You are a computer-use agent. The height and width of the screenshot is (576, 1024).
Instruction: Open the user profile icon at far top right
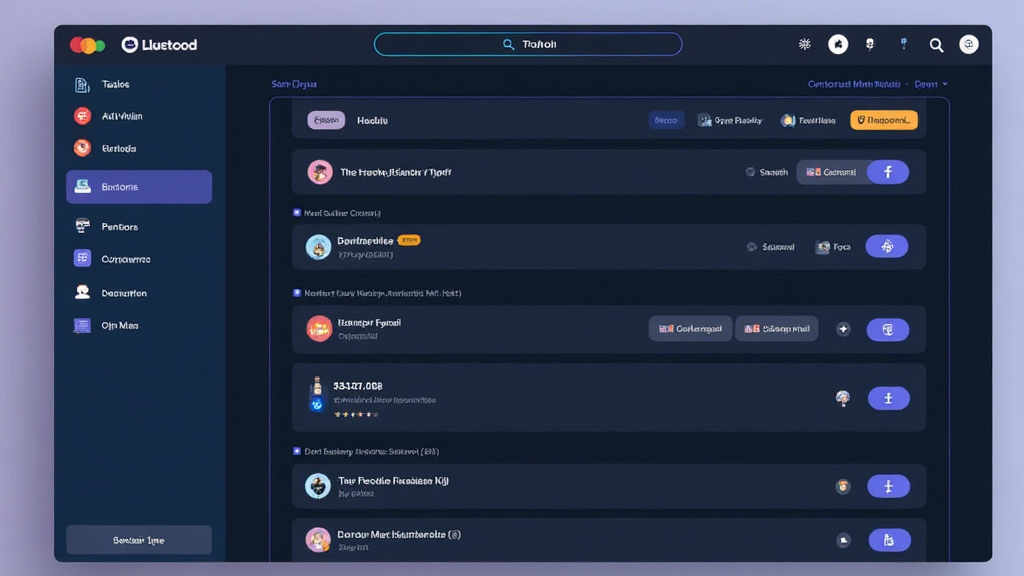(x=968, y=45)
